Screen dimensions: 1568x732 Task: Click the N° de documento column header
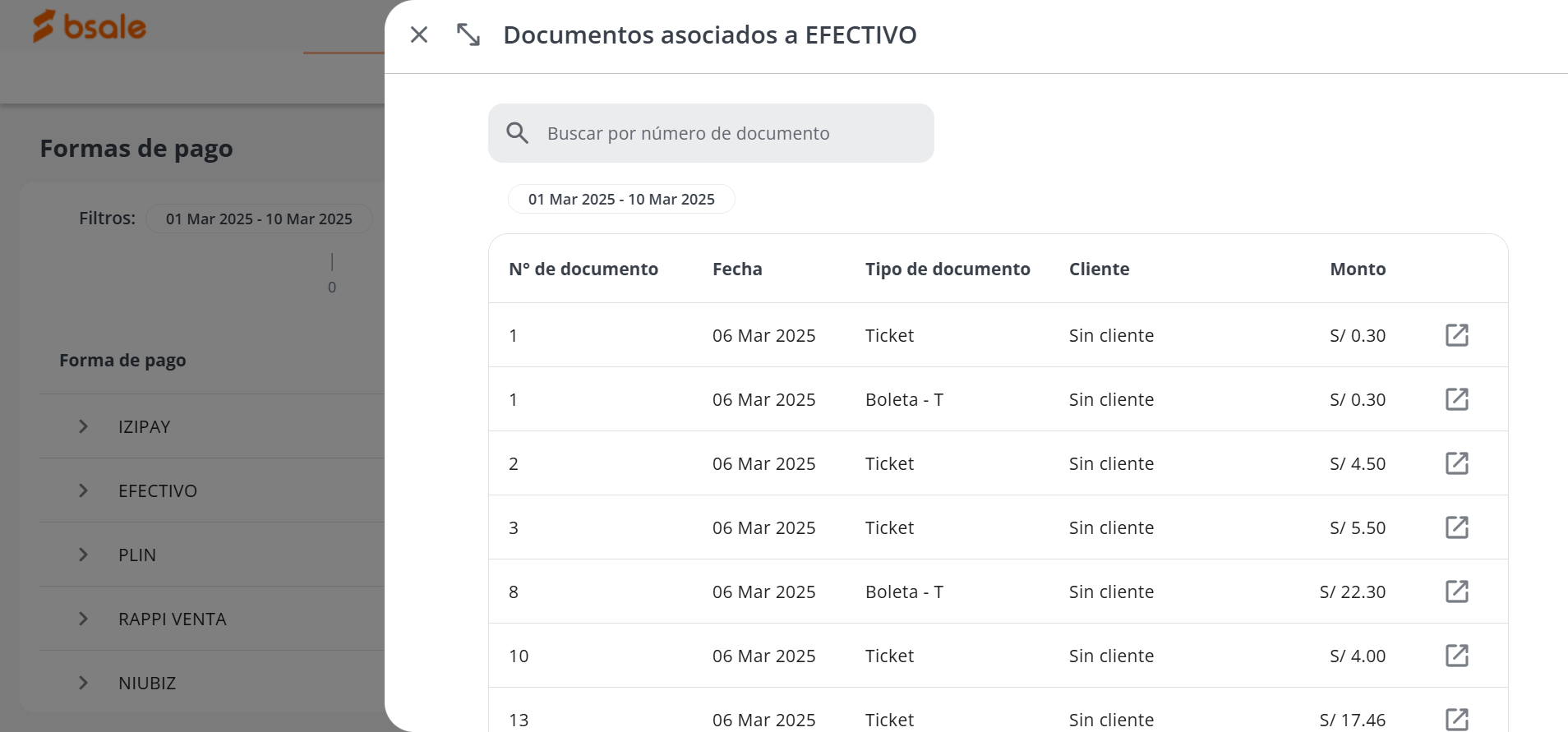pos(583,269)
